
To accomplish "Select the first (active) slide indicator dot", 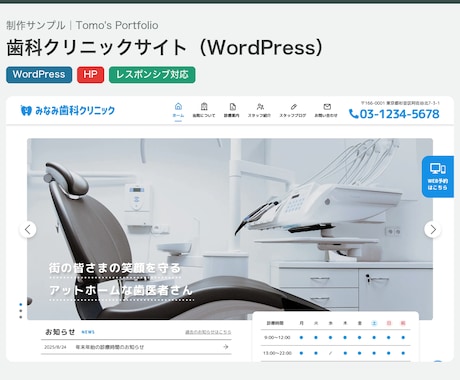I will pos(21,304).
